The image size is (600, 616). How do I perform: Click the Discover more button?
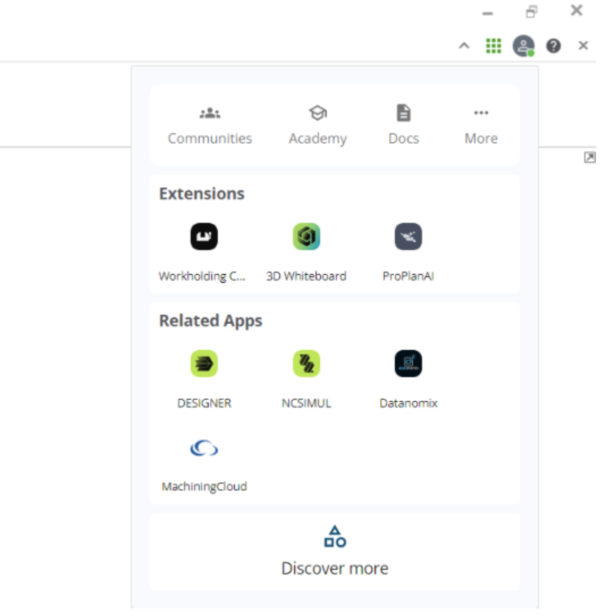tap(335, 551)
